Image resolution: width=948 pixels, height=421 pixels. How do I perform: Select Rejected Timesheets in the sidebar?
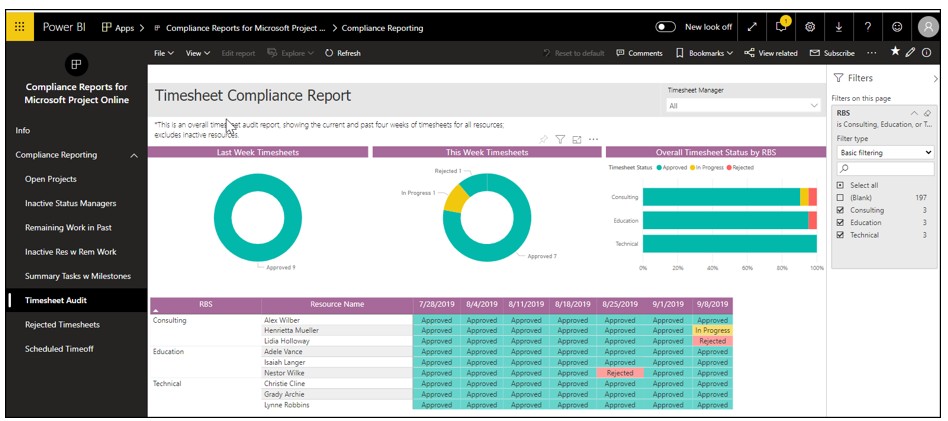pos(62,324)
